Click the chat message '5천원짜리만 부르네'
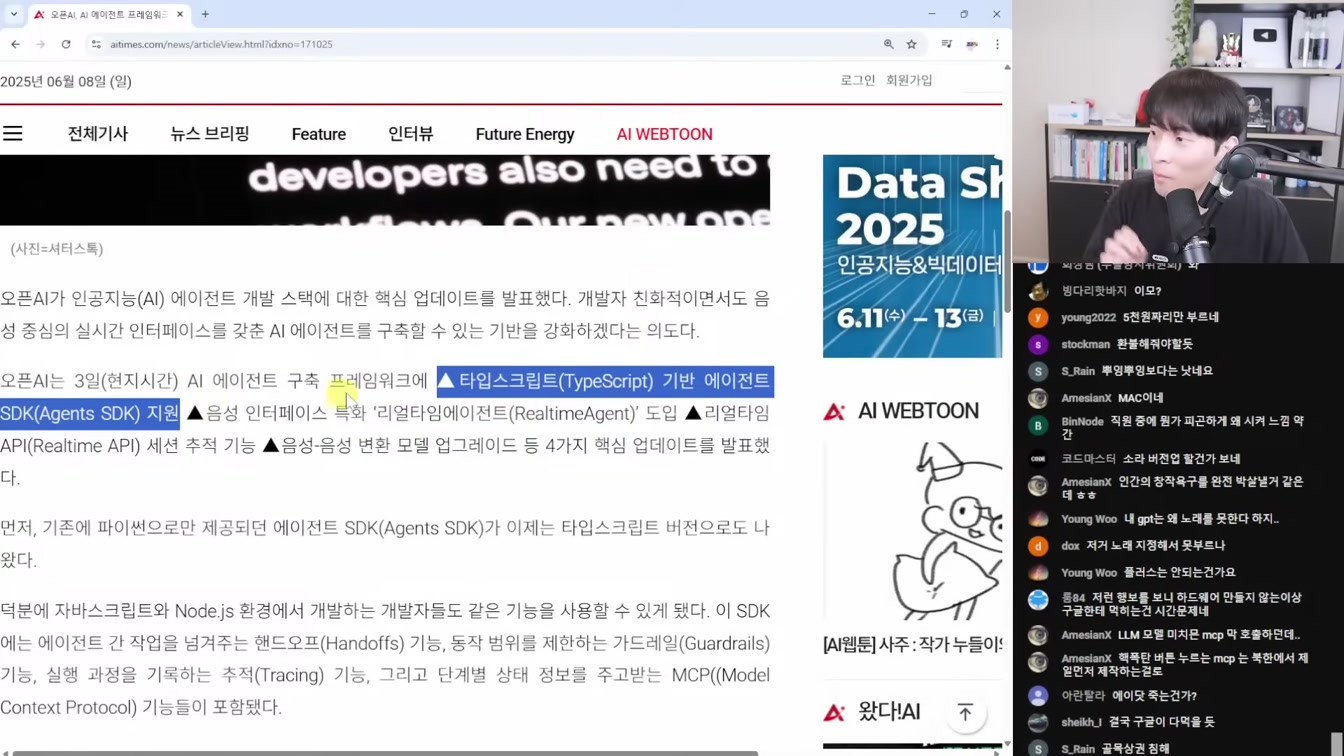 point(1171,317)
